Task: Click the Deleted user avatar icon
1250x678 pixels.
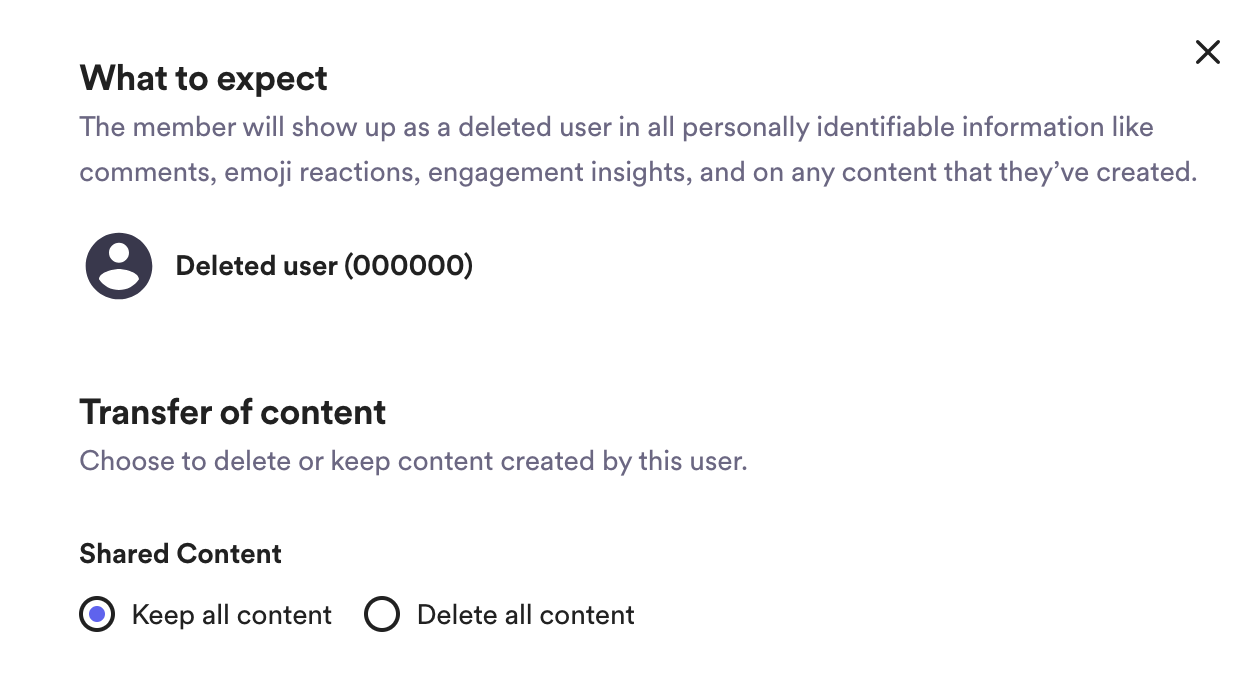Action: 119,266
